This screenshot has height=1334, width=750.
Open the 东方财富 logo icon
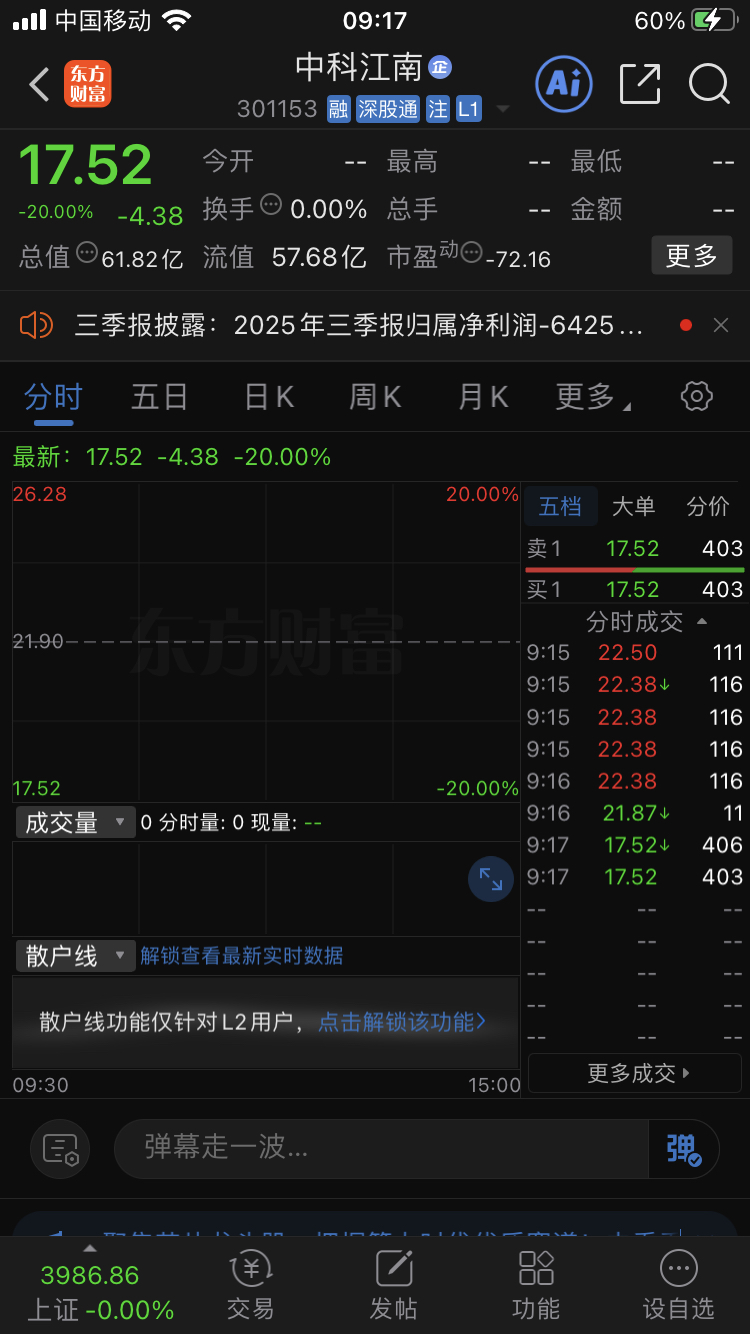tap(88, 84)
